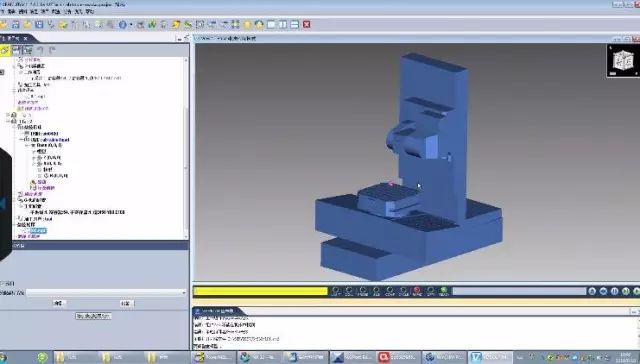Click the blue floppy disk save icon
640x364 pixels.
39,24
